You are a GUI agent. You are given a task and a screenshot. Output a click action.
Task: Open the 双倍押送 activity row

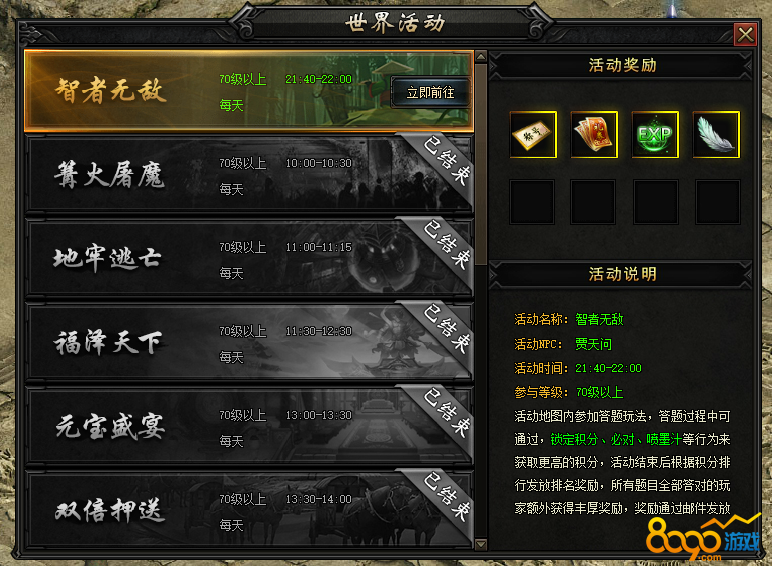(249, 509)
